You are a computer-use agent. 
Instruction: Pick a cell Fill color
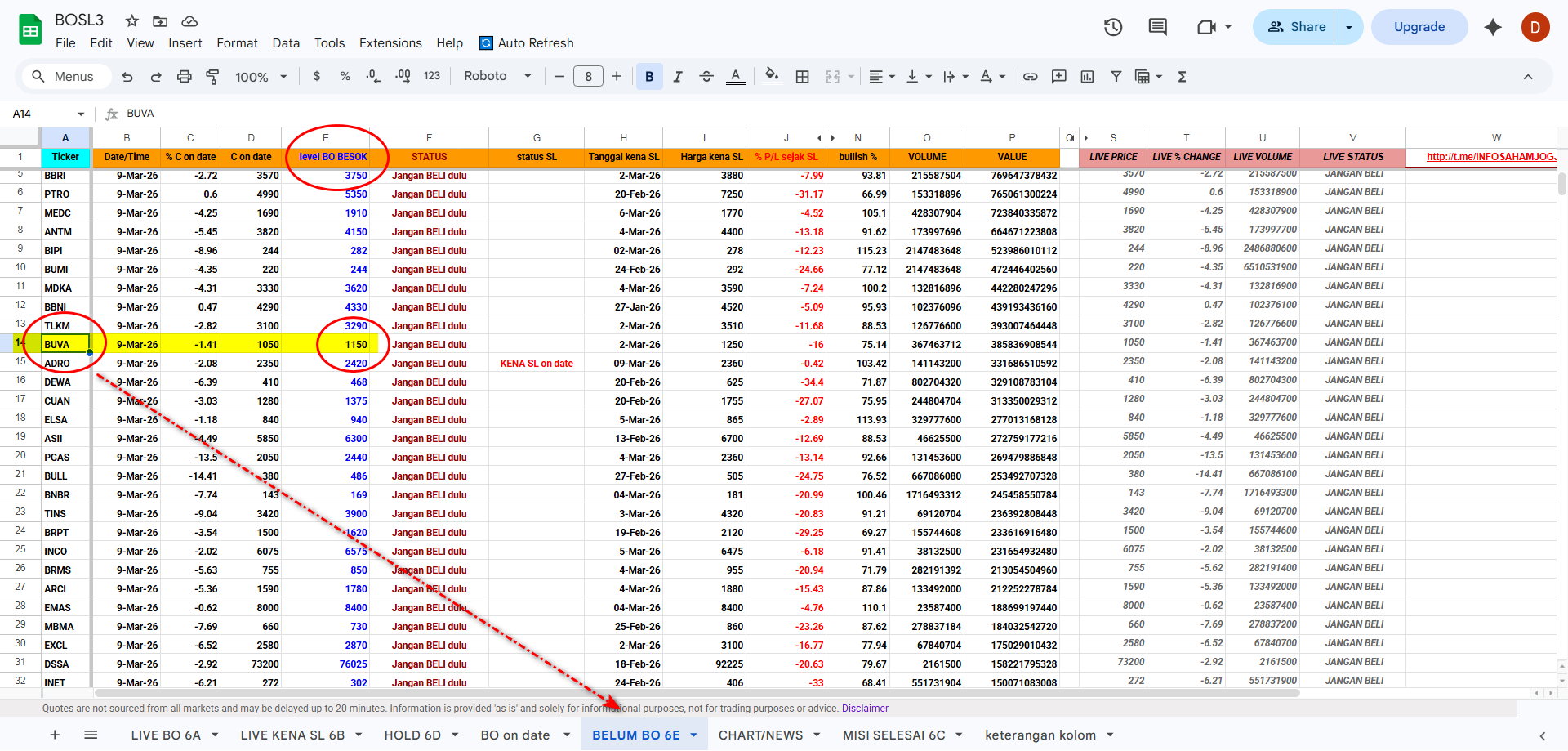(771, 76)
